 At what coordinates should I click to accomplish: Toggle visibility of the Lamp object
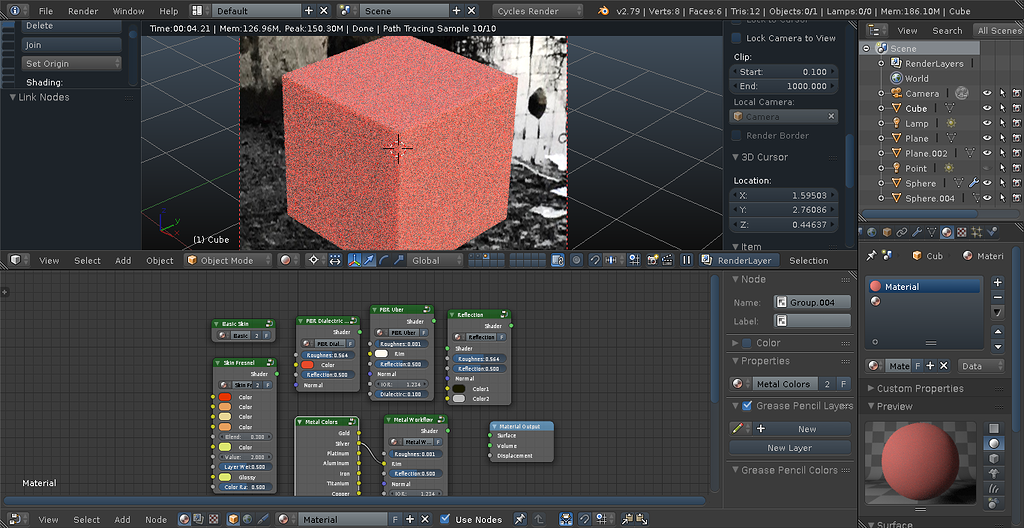987,123
